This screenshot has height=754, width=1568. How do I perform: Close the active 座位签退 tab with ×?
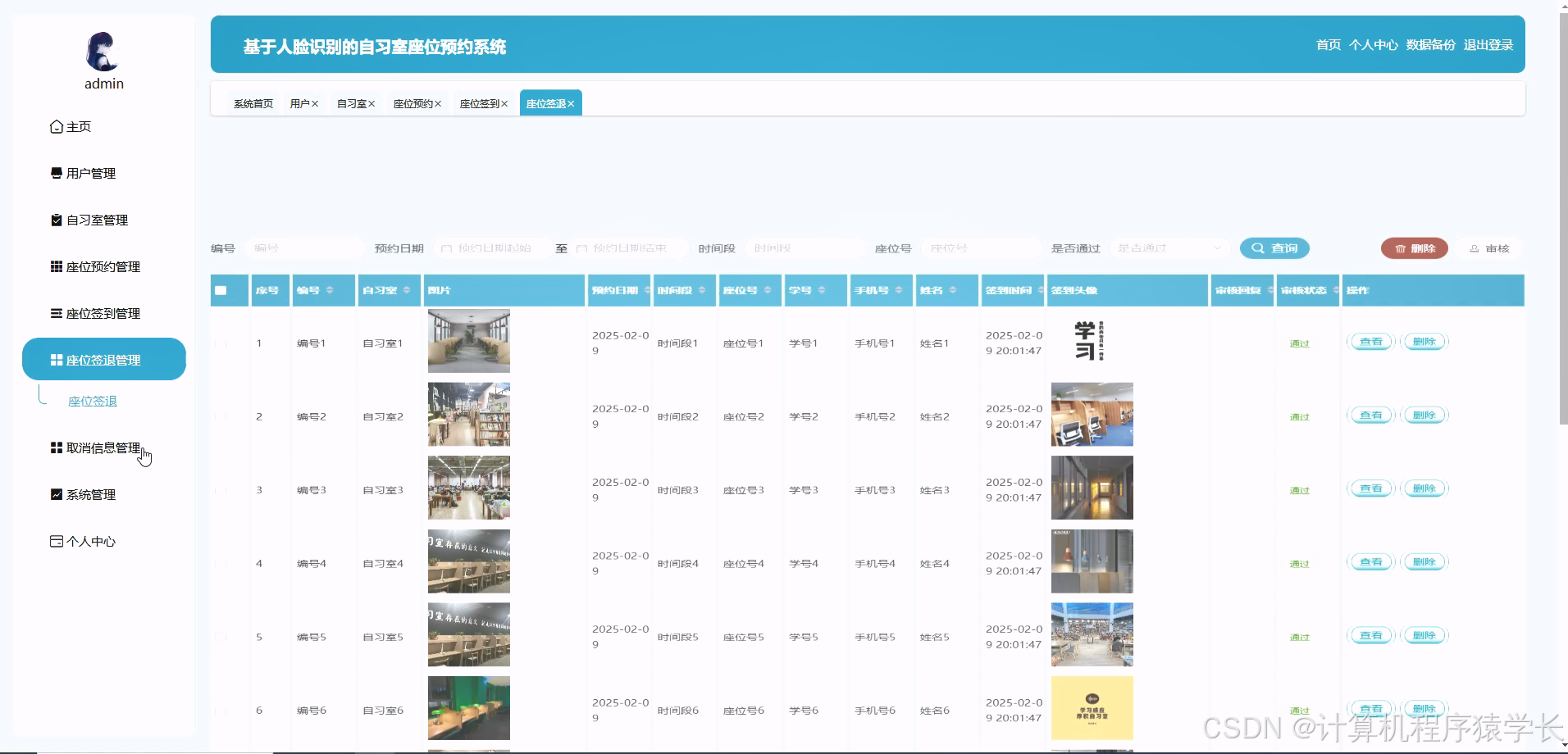coord(571,104)
